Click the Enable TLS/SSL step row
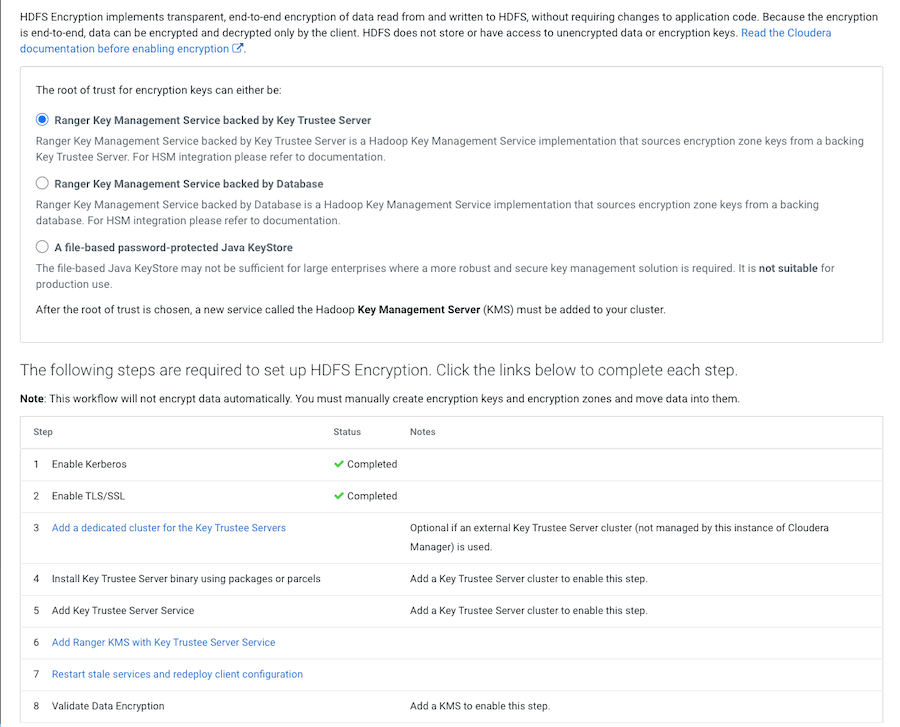900x727 pixels. (x=88, y=496)
